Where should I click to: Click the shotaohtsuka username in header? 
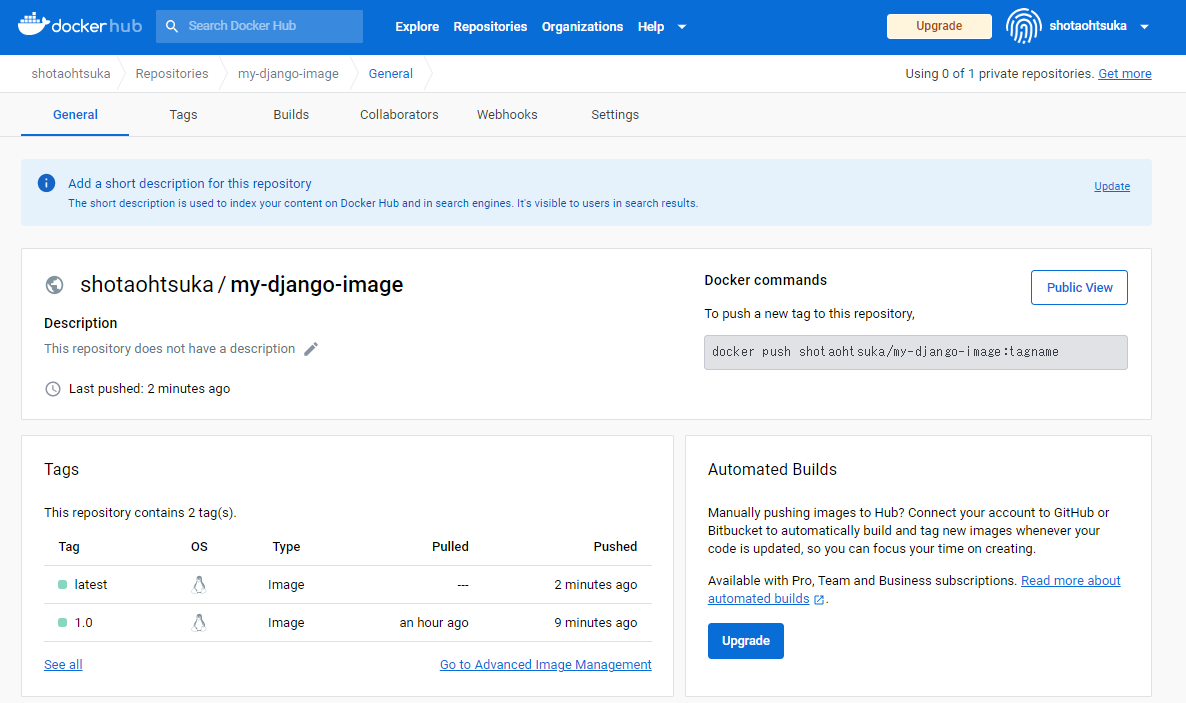pyautogui.click(x=1088, y=26)
